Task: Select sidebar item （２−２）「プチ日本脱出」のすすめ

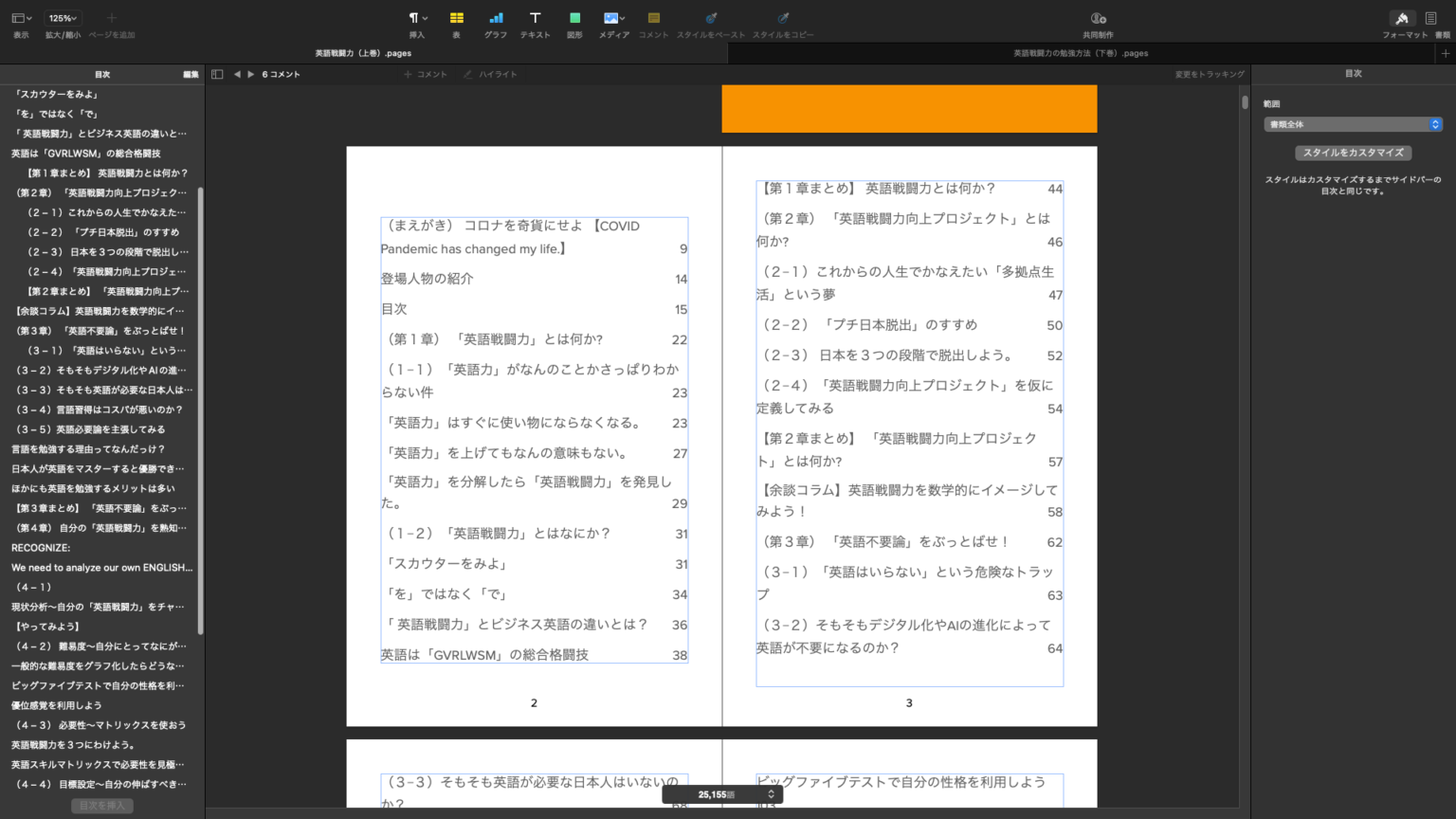Action: pos(102,232)
